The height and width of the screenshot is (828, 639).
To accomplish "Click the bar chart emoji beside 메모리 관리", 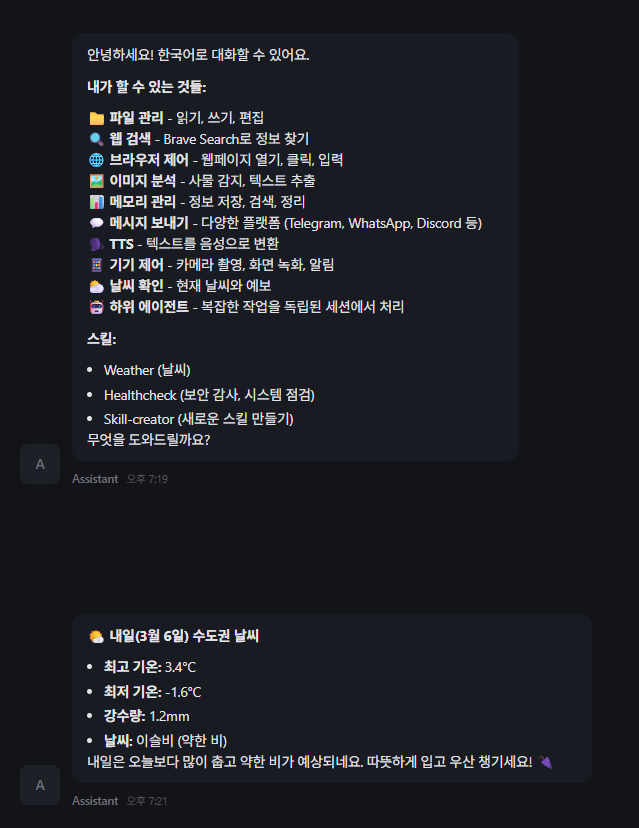I will click(x=96, y=202).
